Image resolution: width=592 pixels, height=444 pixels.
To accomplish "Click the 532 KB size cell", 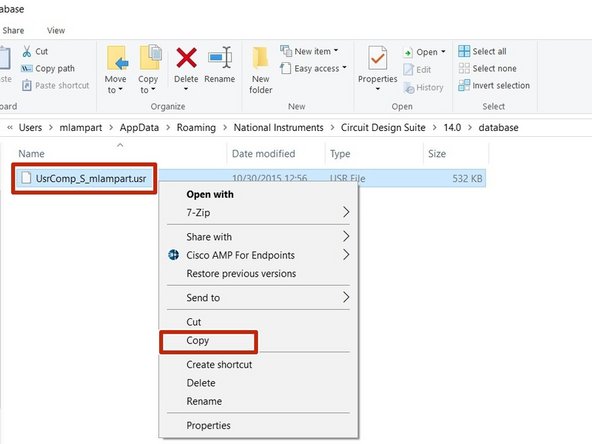I will click(467, 178).
